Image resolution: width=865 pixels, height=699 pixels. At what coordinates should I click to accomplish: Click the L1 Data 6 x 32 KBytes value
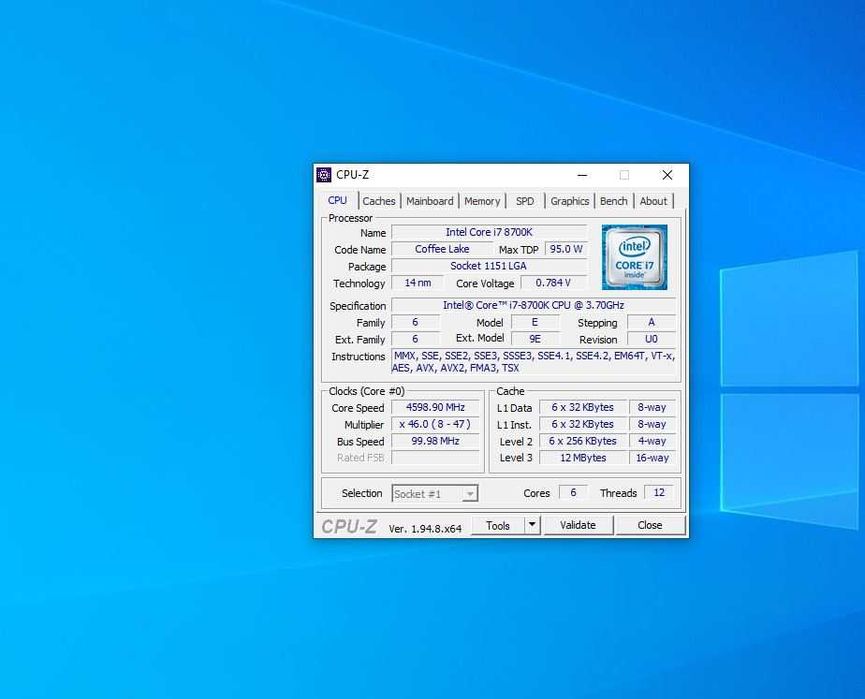tap(583, 407)
